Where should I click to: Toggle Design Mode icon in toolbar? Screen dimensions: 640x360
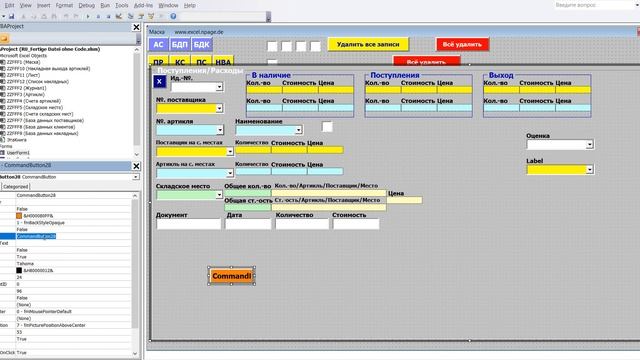119,16
